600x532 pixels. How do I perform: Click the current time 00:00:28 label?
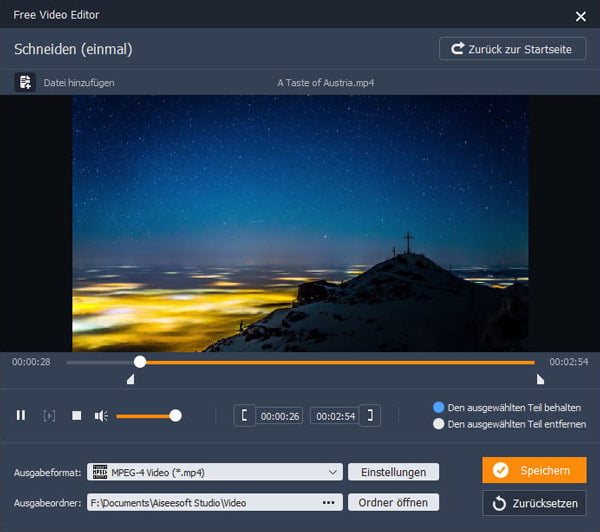click(x=31, y=362)
